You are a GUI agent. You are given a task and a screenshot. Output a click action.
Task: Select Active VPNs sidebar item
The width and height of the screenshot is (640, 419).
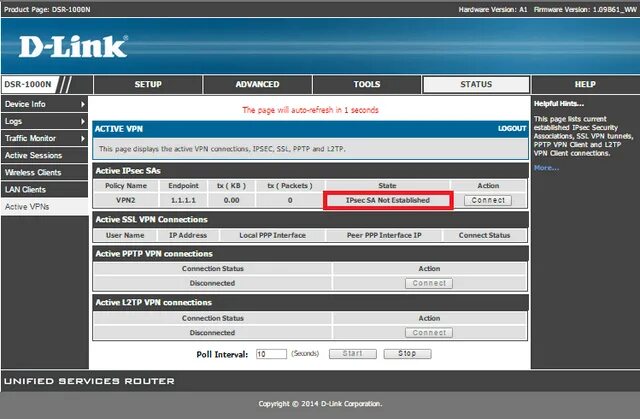(44, 207)
